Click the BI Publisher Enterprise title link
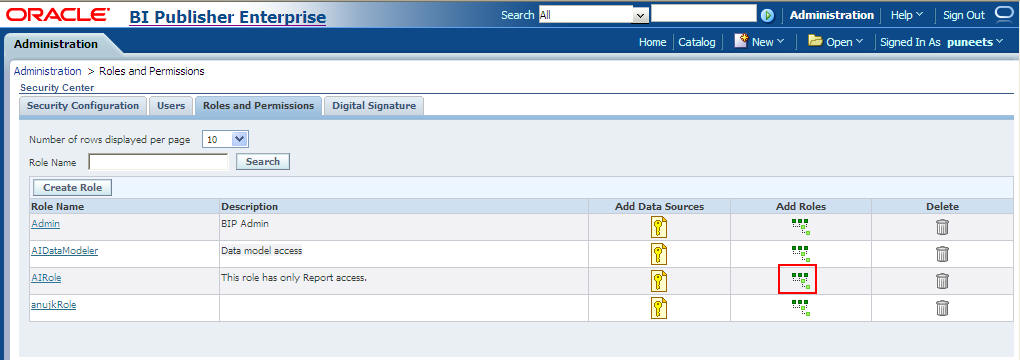This screenshot has height=360, width=1020. tap(228, 17)
